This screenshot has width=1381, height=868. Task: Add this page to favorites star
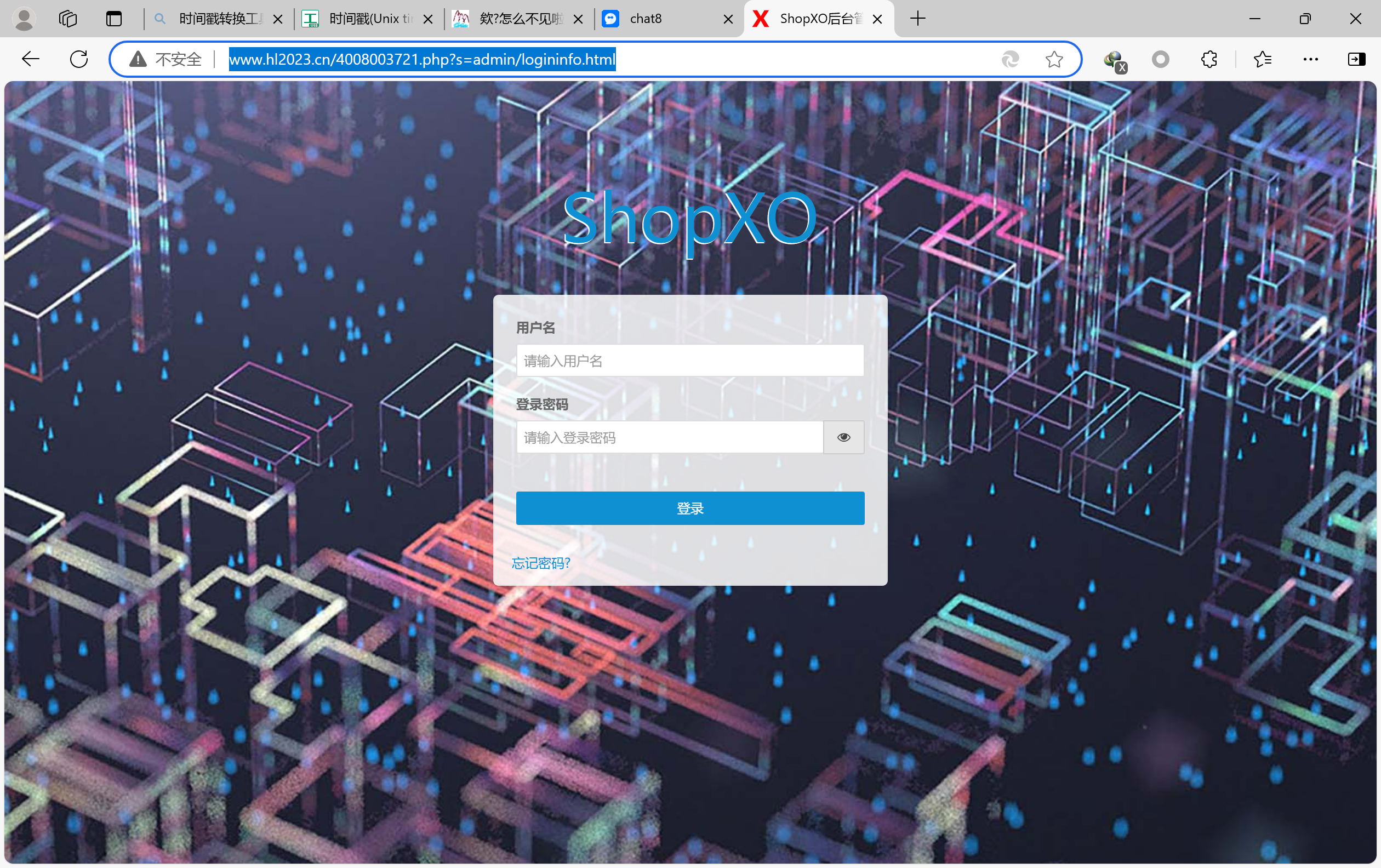[x=1053, y=59]
